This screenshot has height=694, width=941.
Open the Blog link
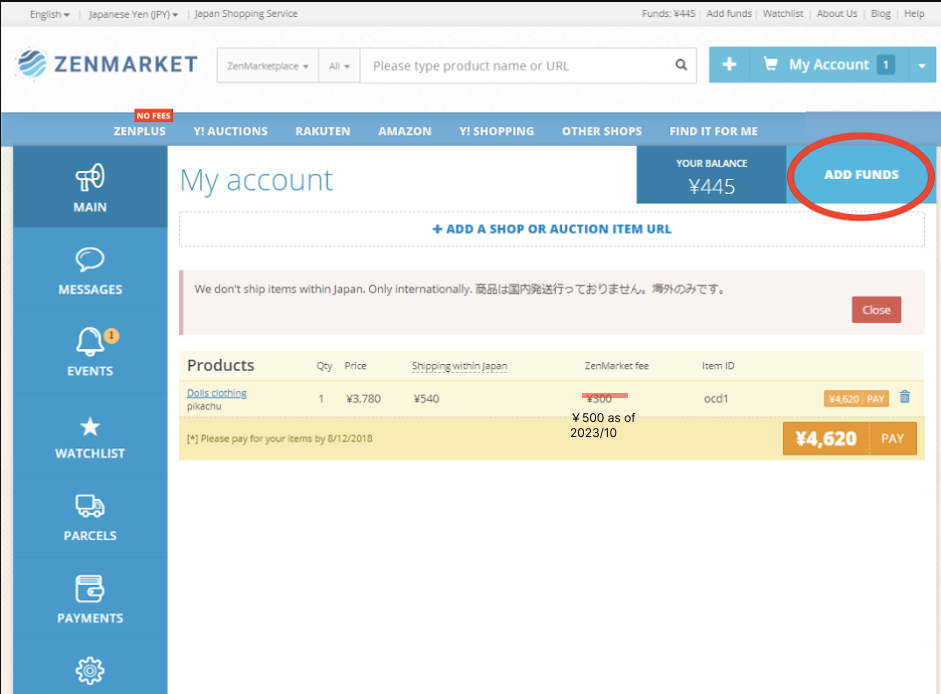click(880, 13)
